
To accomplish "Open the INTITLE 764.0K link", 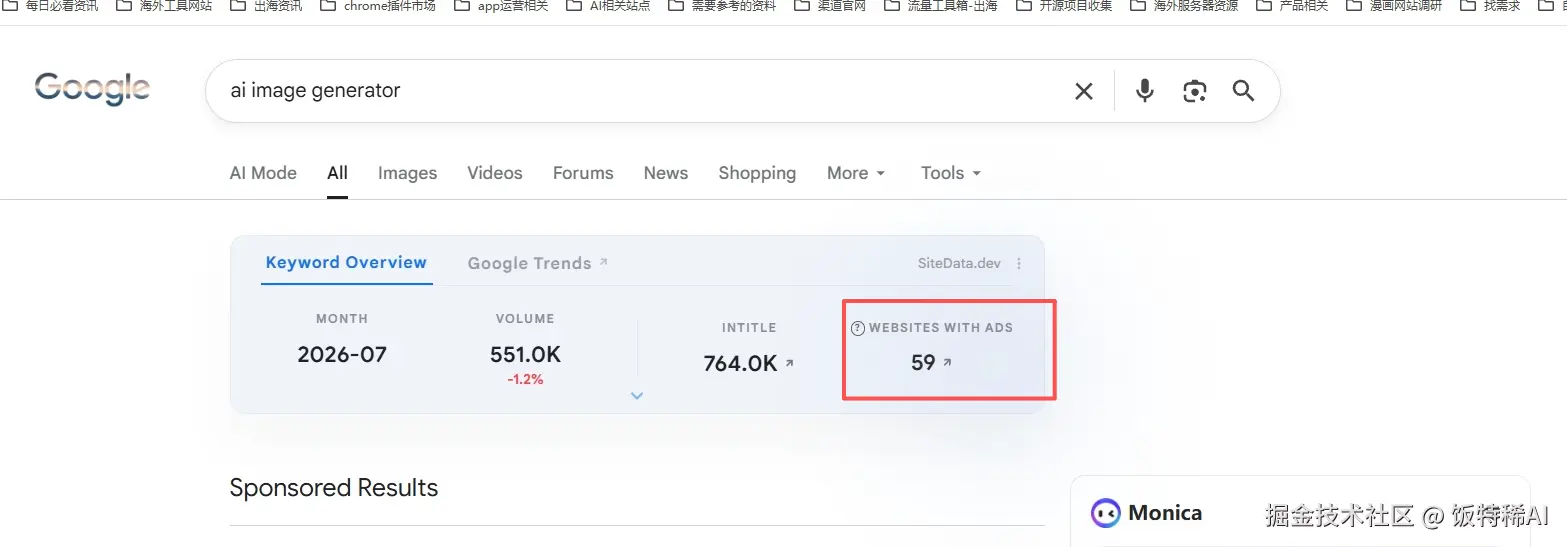I will (x=748, y=363).
